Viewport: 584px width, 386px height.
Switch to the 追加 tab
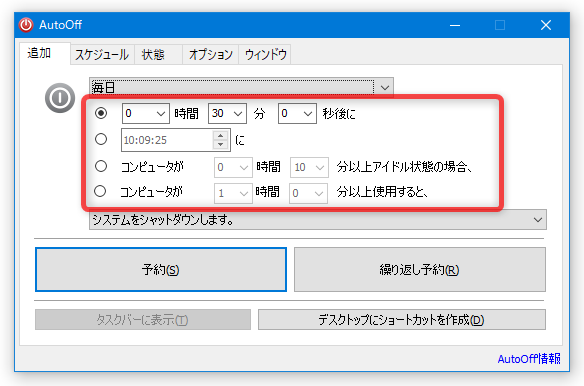tap(45, 53)
